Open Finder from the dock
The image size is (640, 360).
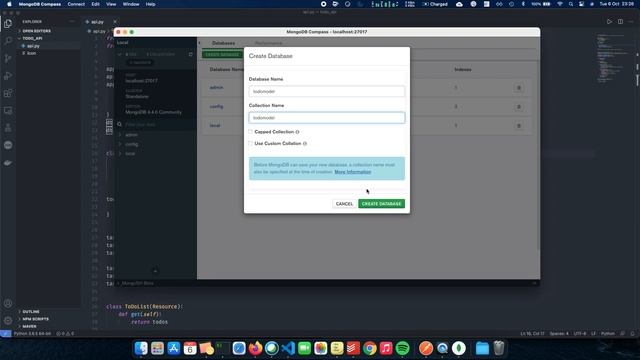141,348
